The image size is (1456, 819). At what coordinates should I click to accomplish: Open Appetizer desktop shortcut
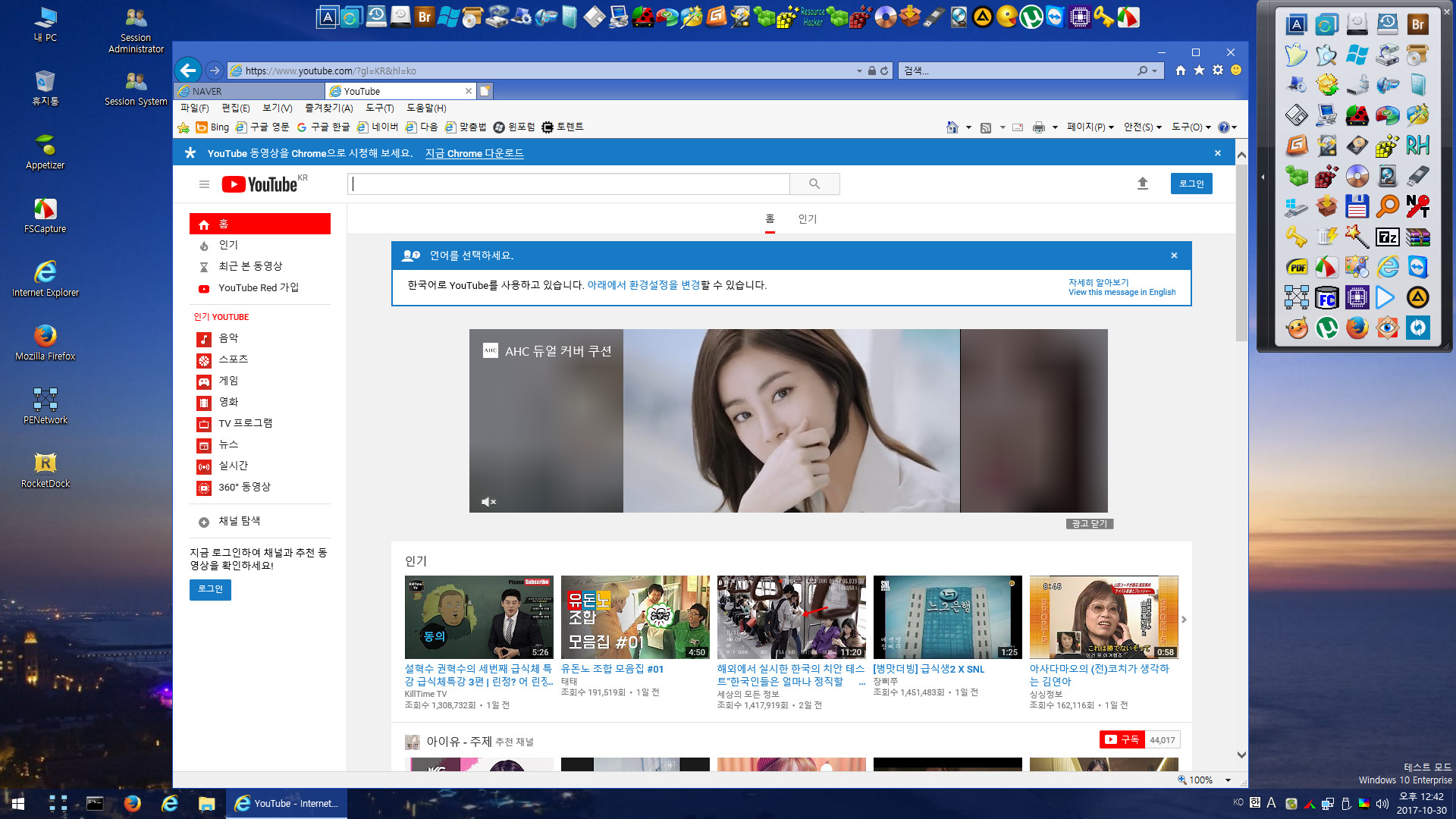[45, 151]
